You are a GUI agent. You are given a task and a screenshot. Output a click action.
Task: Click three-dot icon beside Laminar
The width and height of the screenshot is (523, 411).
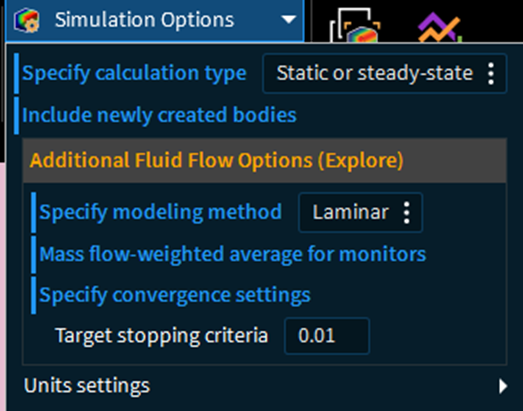(x=406, y=213)
